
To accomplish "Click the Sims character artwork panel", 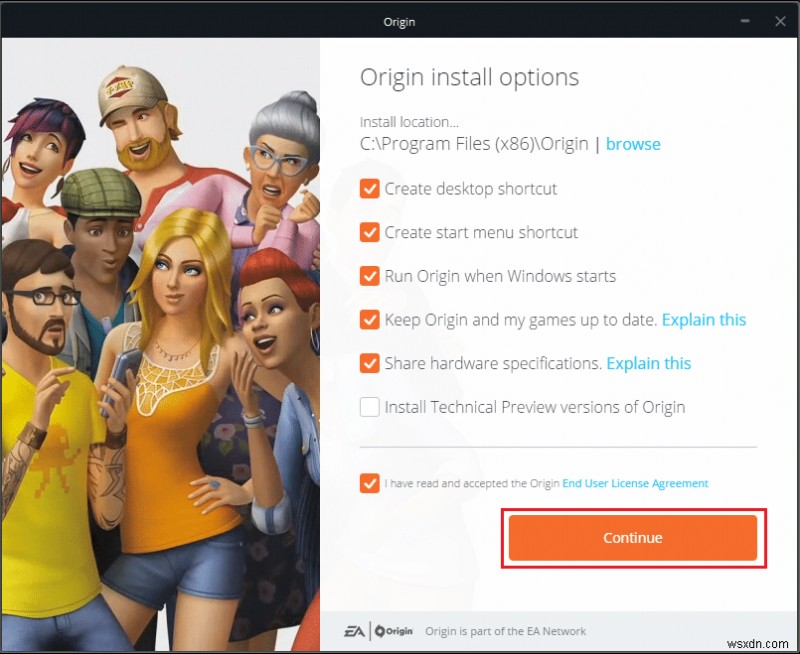I will (160, 330).
